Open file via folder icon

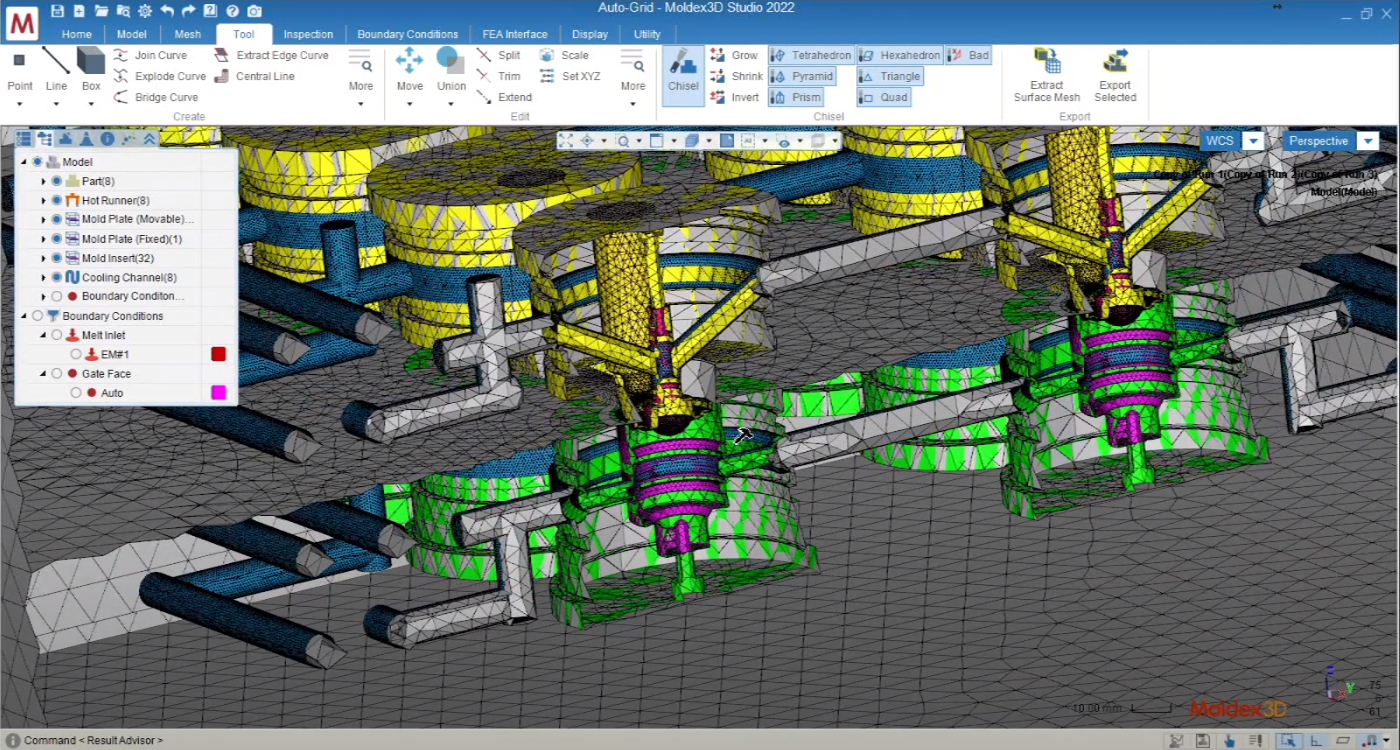[101, 11]
